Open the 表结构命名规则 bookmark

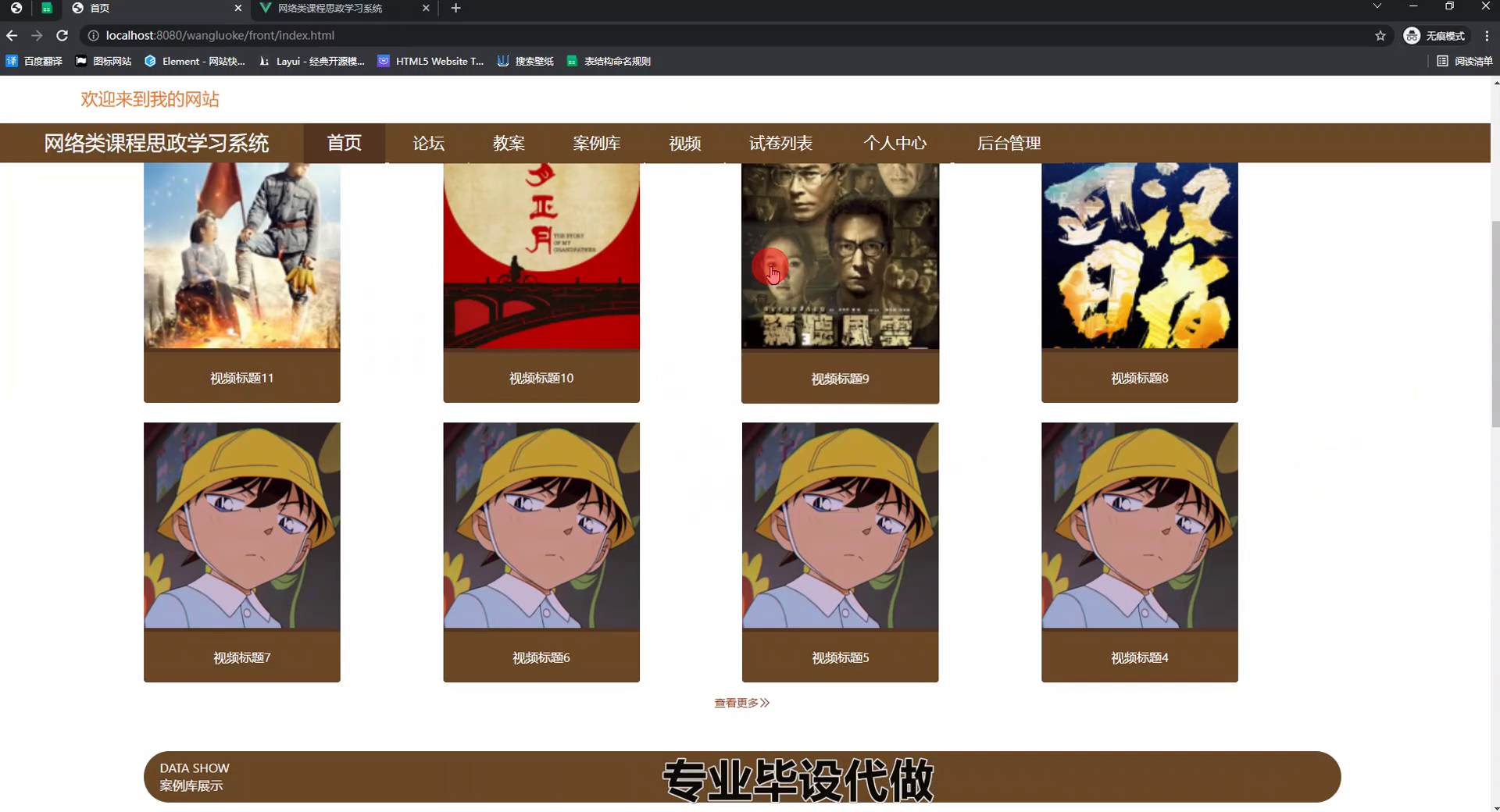609,61
